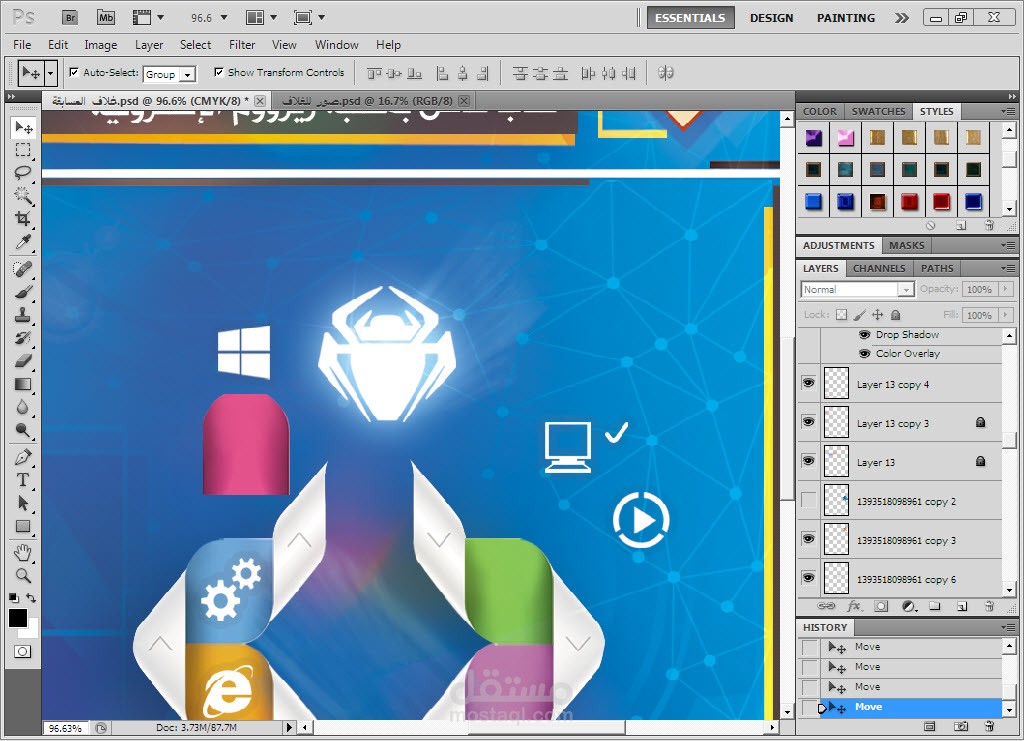This screenshot has height=741, width=1024.
Task: Switch to the Channels tab
Action: click(x=879, y=268)
